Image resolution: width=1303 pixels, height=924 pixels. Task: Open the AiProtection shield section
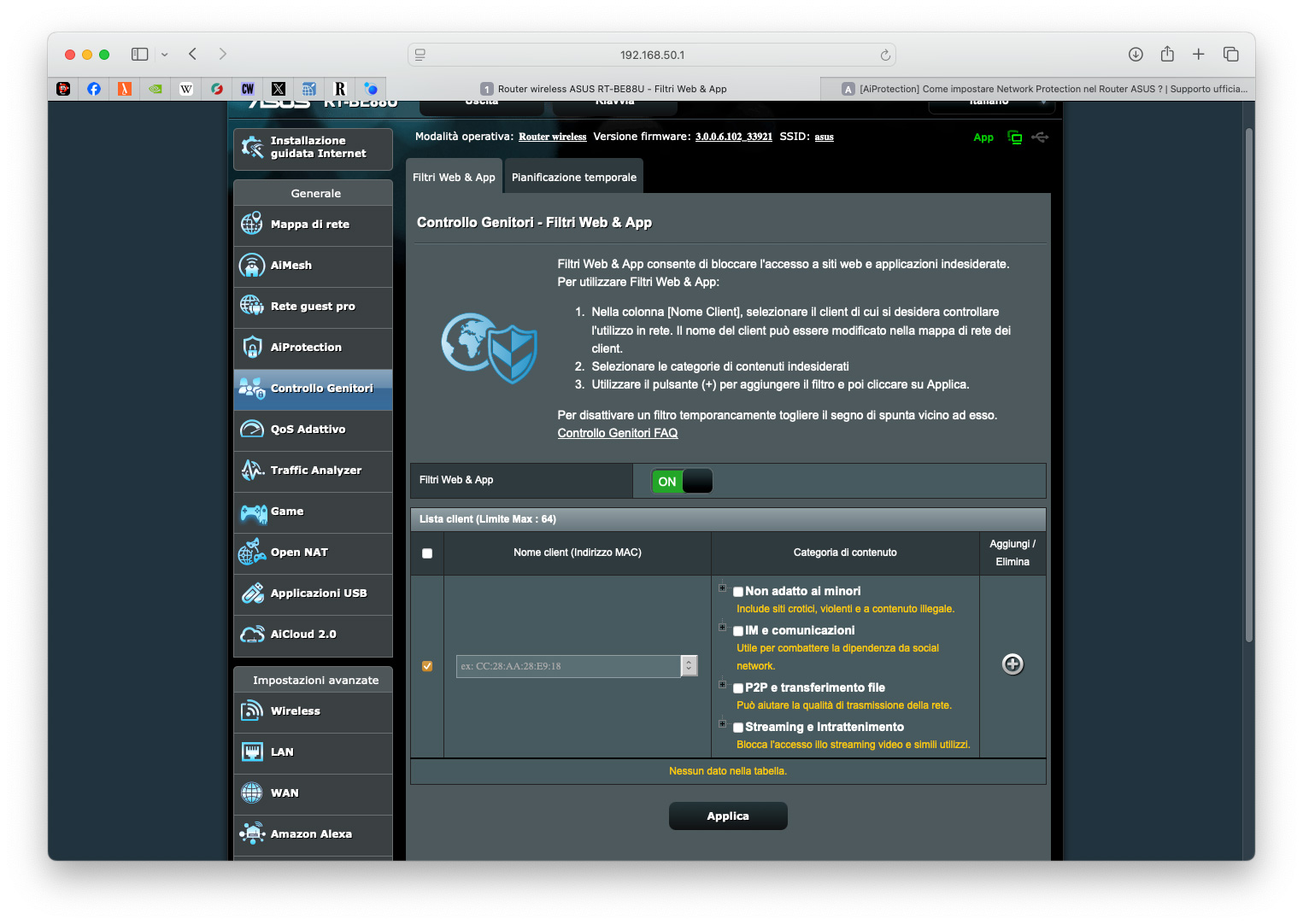pyautogui.click(x=313, y=348)
